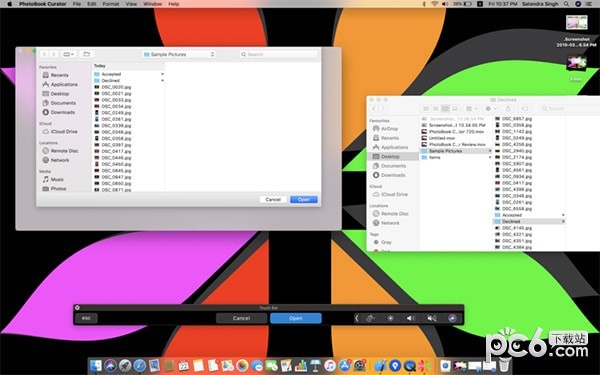Select Downloads in the Open dialog sidebar
Image resolution: width=600 pixels, height=375 pixels.
point(59,112)
